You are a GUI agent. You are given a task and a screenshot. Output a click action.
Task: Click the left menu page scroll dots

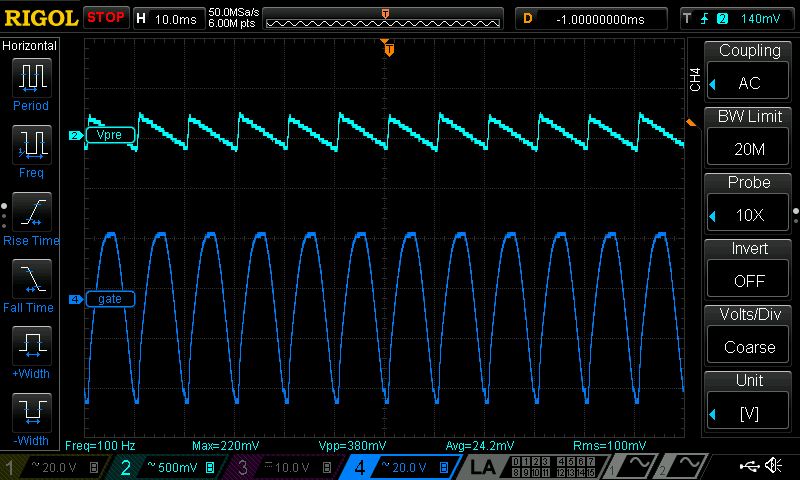4,216
